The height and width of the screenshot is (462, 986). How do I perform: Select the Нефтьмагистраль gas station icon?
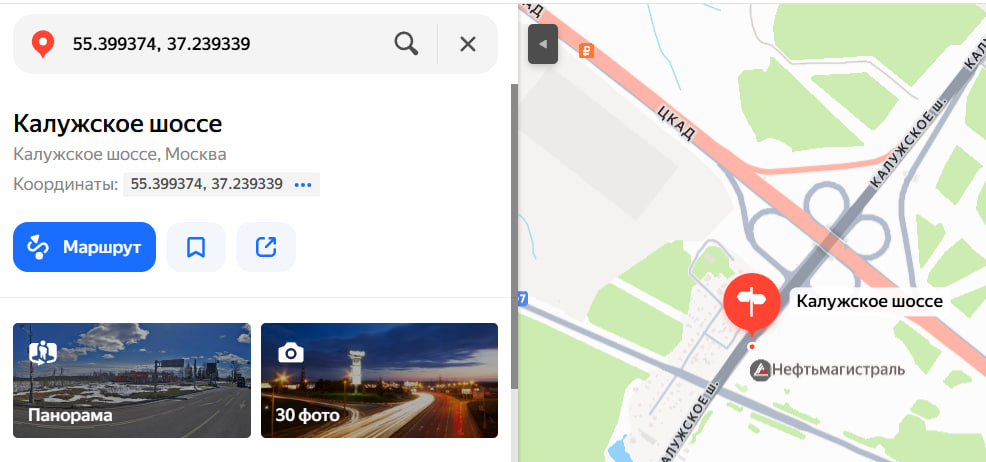[760, 370]
